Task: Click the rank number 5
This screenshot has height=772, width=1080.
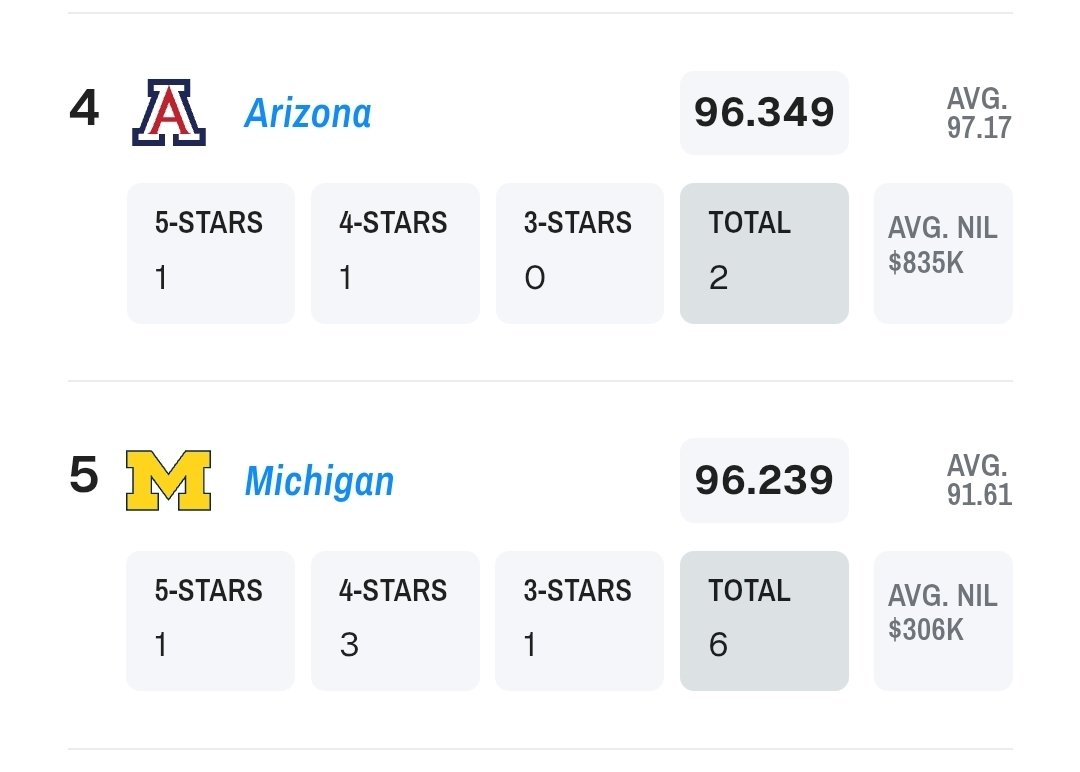Action: pos(84,476)
